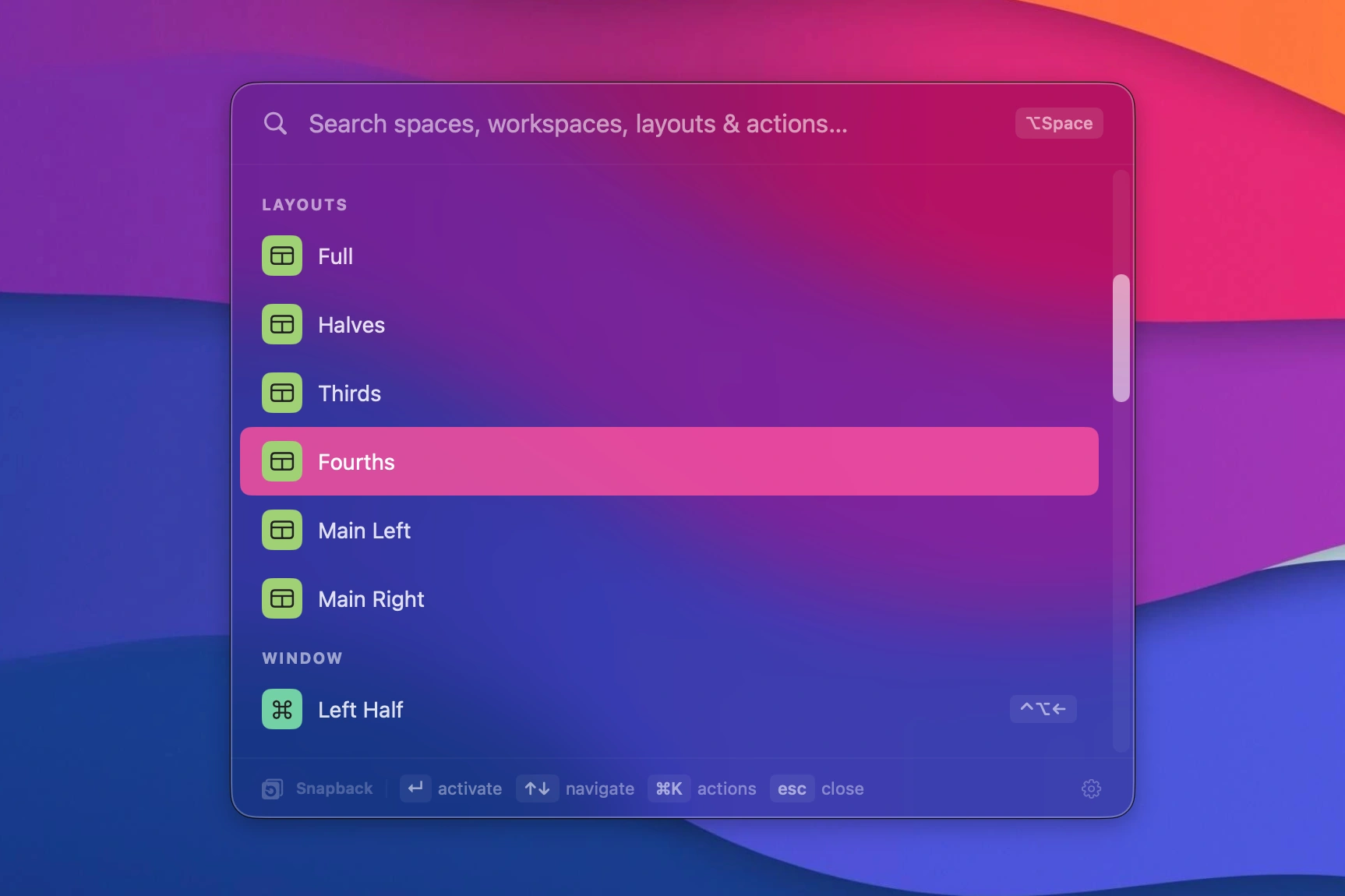
Task: Select the Halves layout label
Action: (x=351, y=325)
